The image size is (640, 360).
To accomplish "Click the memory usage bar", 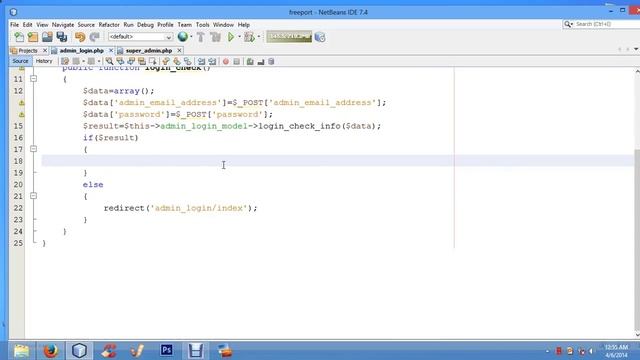I will [289, 37].
